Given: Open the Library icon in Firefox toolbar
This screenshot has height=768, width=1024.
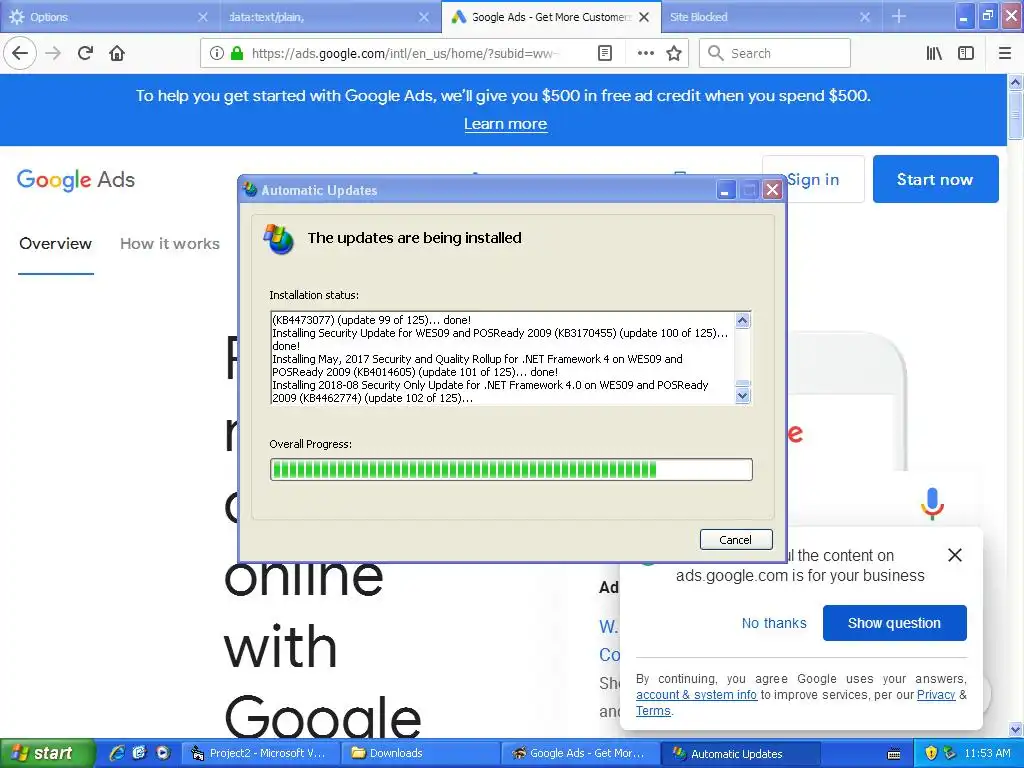Looking at the screenshot, I should pos(935,53).
